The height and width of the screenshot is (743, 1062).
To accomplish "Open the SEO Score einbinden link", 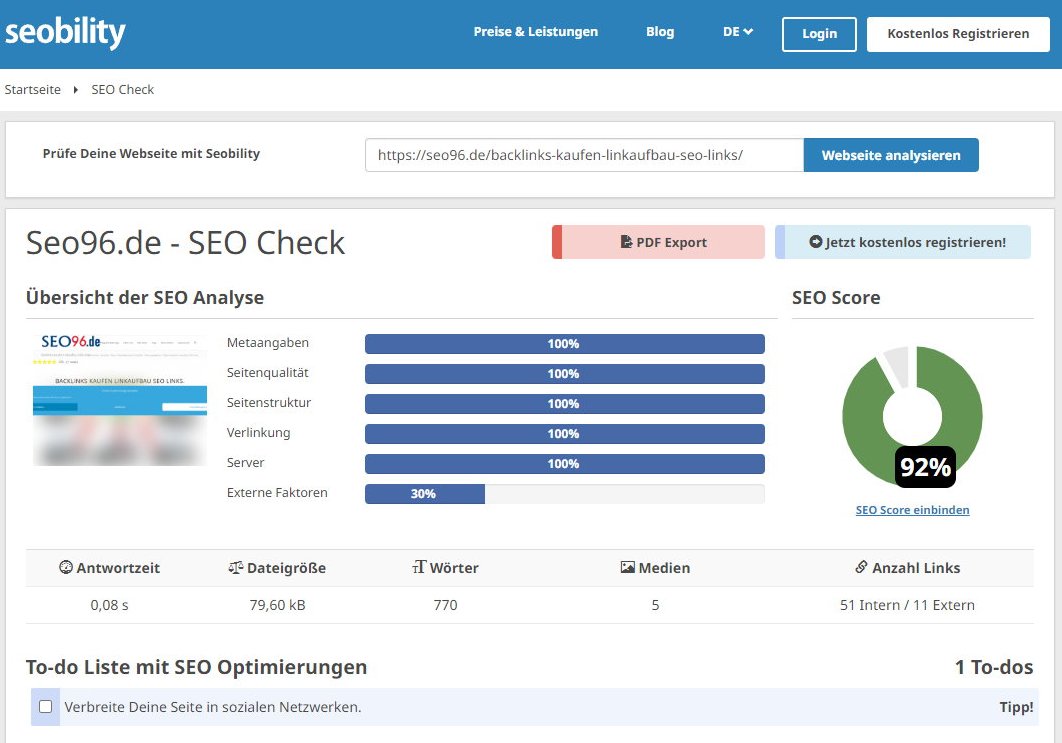I will click(912, 510).
